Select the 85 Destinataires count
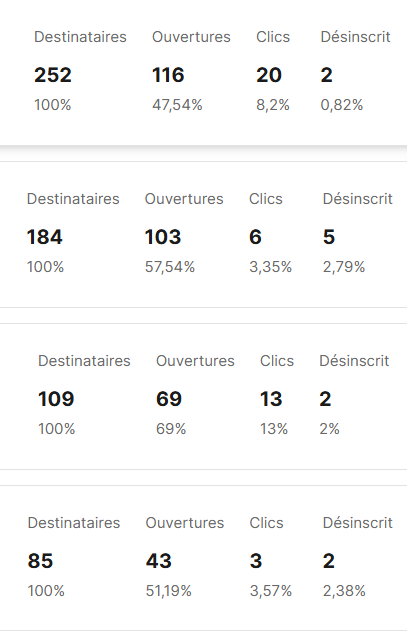 [40, 561]
